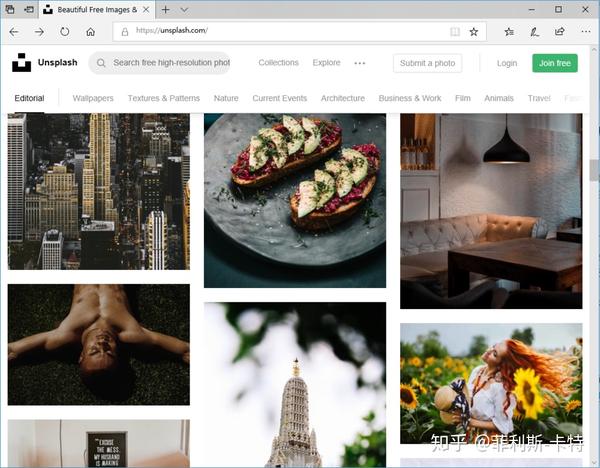Open the city skyscrapers photo
Screen dimensions: 600x468
click(x=99, y=191)
